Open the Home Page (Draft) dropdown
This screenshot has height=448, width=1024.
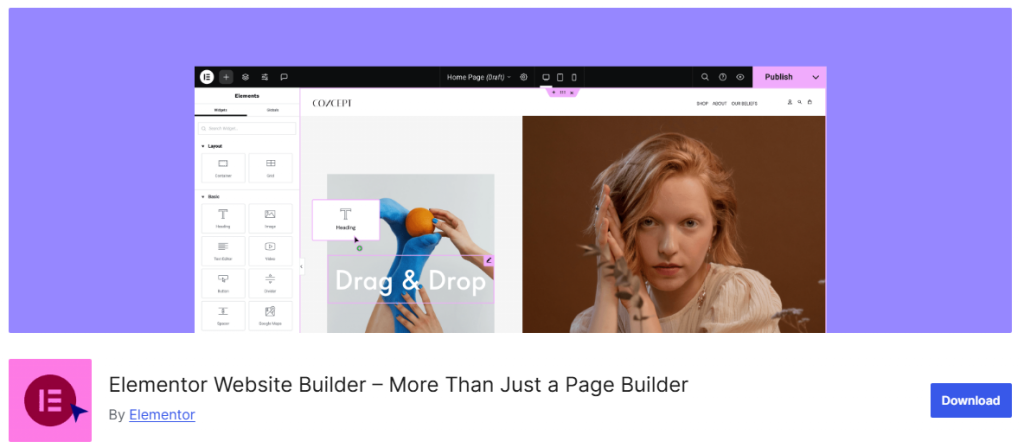[479, 77]
